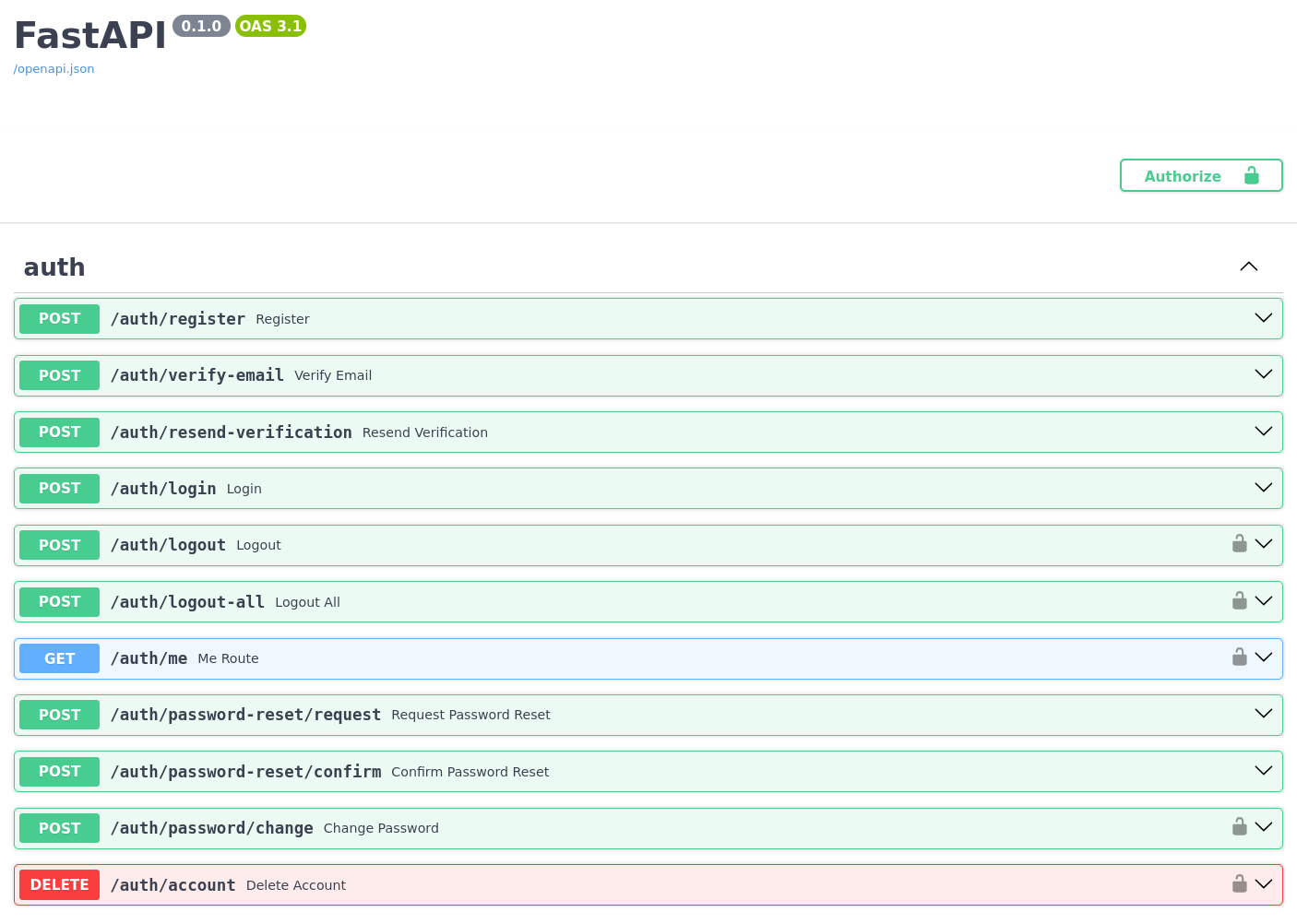Expand the /auth/logout endpoint chevron
This screenshot has height=924, width=1297.
click(1264, 544)
